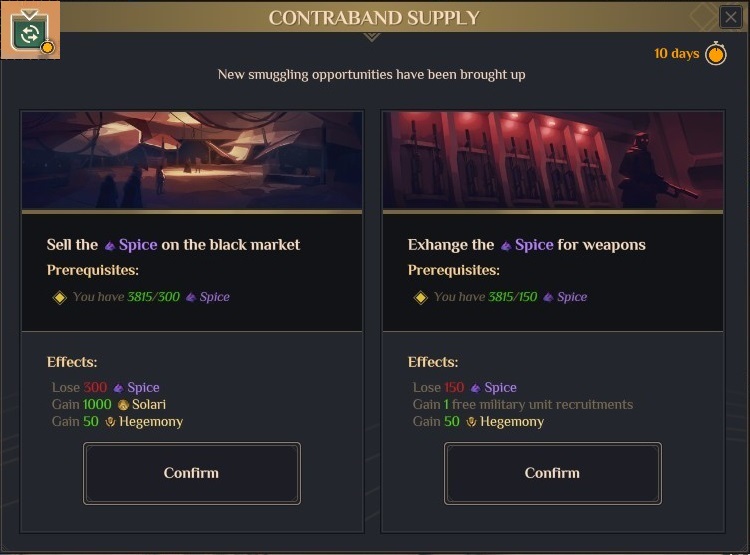Click the yellow diamond prerequisite marker for 3815/150
This screenshot has width=750, height=555.
point(420,297)
